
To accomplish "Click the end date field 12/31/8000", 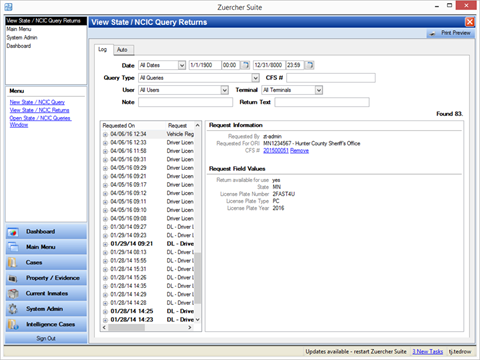I will tap(269, 65).
